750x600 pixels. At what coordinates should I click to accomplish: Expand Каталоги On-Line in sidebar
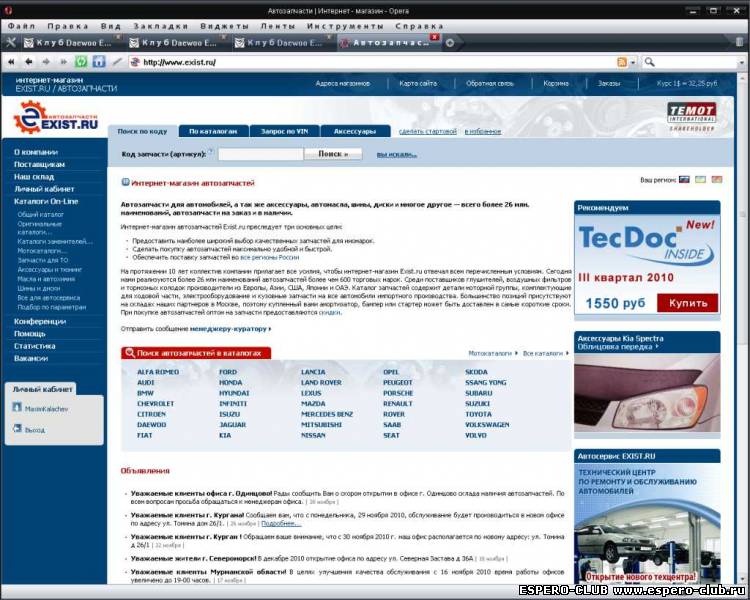click(x=46, y=201)
